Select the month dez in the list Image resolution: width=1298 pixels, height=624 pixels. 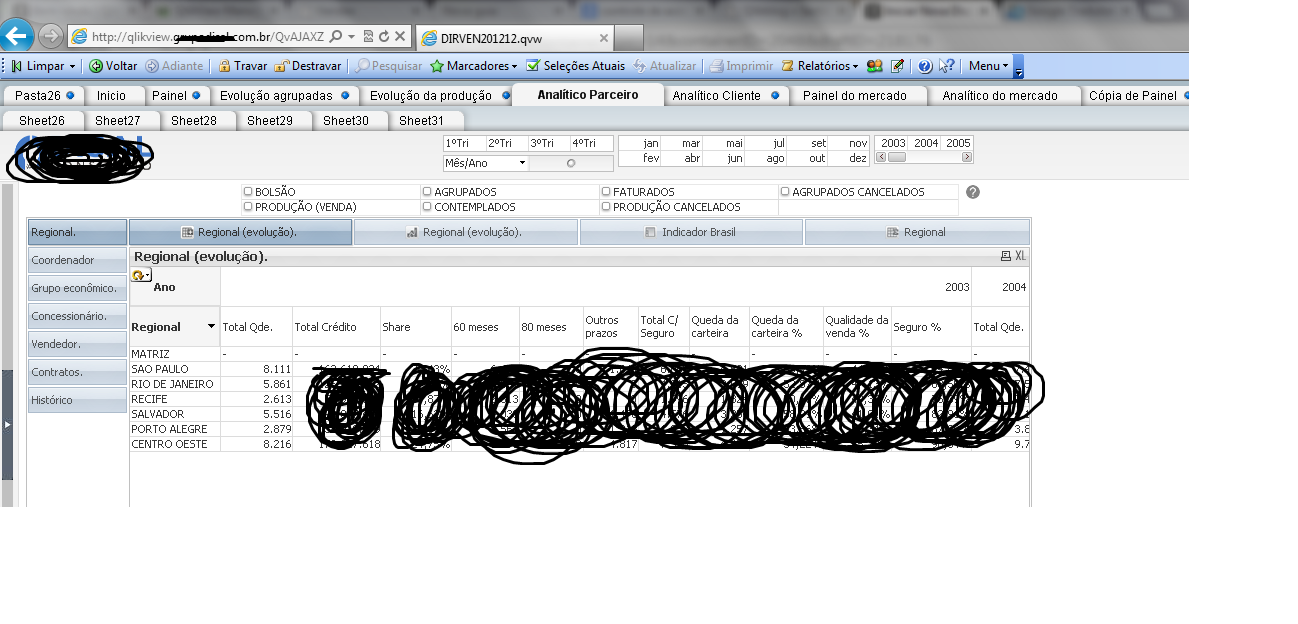849,158
